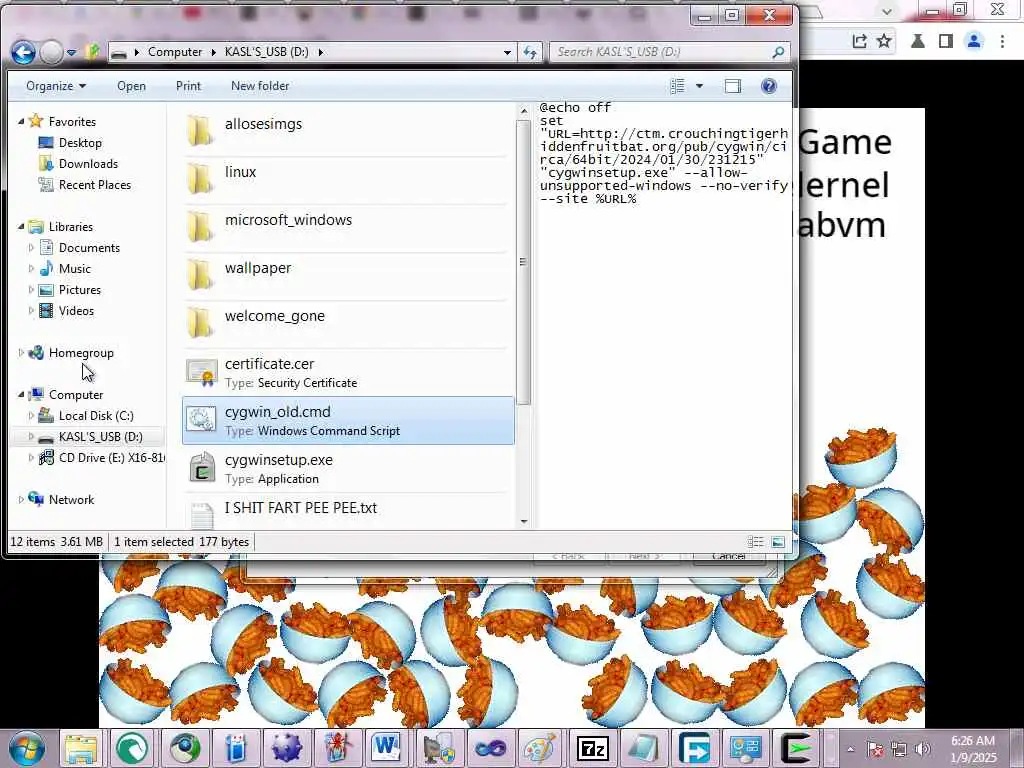
Task: Open 7-Zip from the taskbar
Action: tap(592, 748)
